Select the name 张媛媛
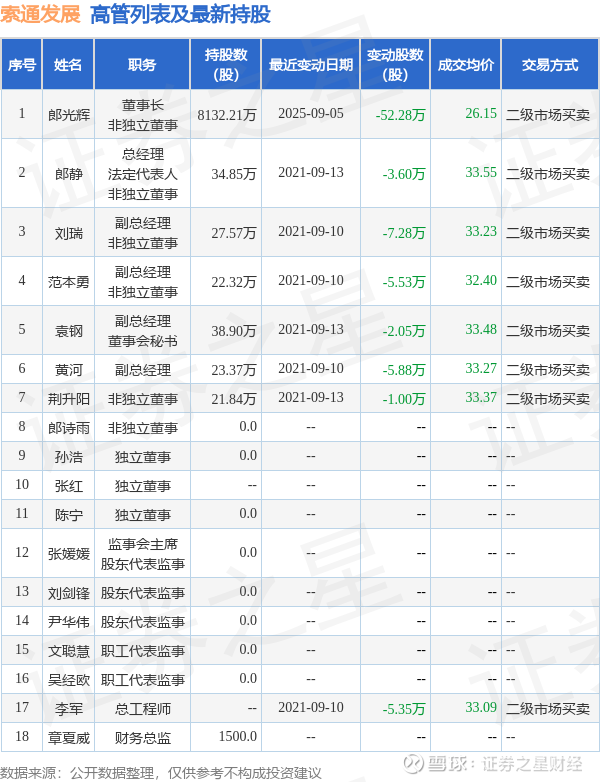600x782 pixels. coord(69,554)
